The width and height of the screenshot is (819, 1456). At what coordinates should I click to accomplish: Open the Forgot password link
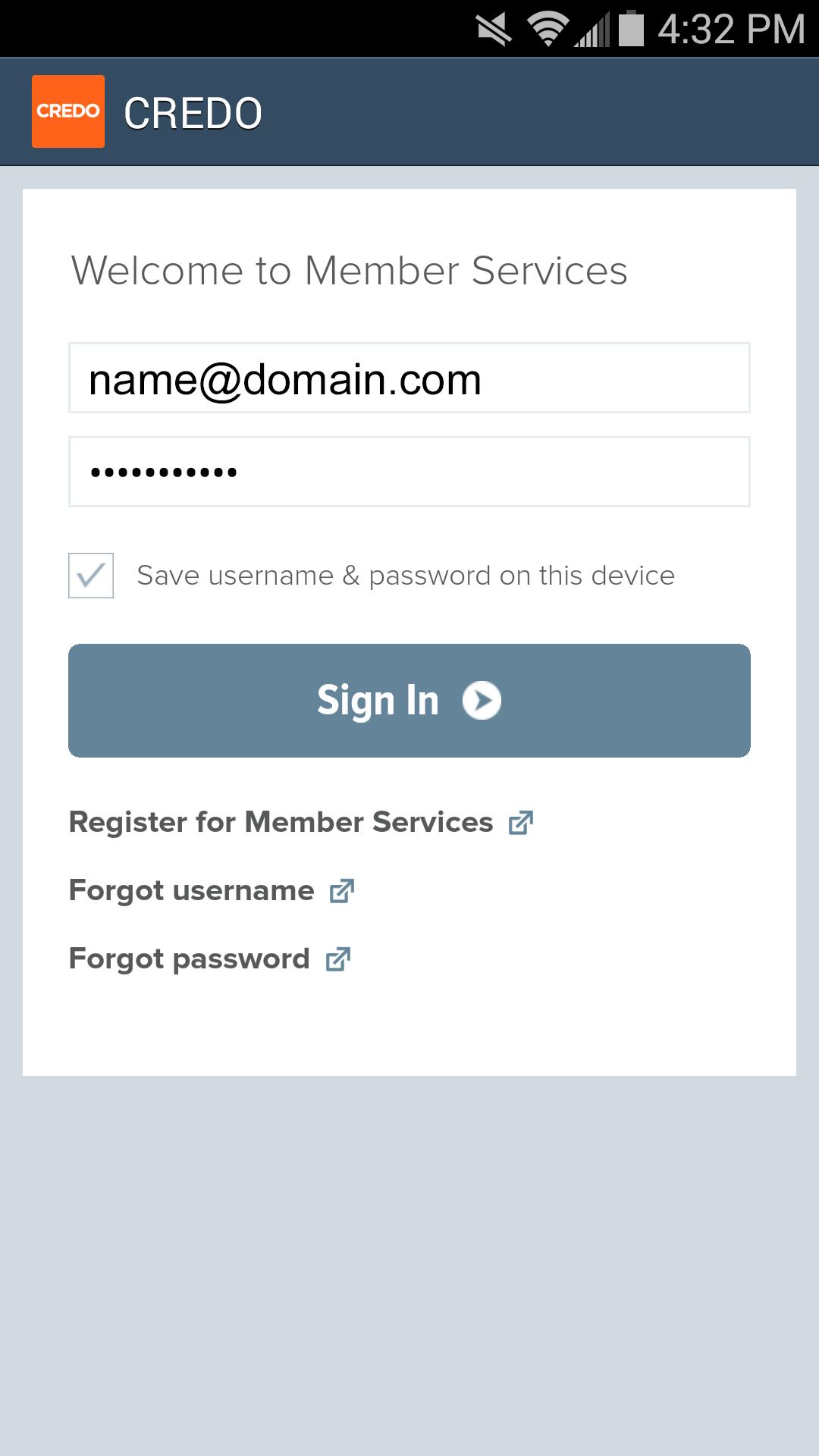click(190, 959)
